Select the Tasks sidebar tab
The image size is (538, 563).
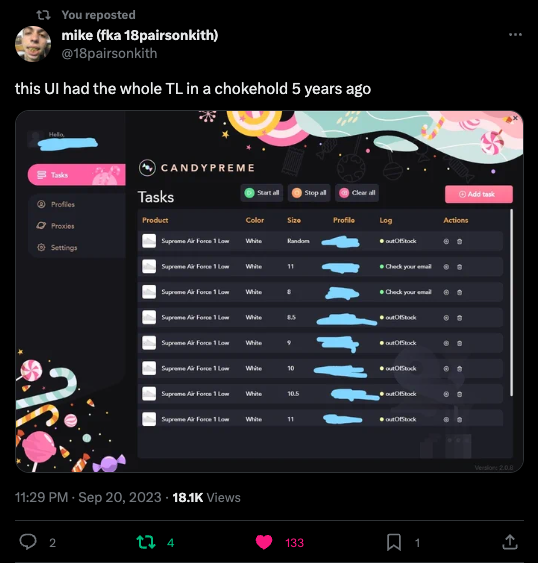(x=76, y=175)
